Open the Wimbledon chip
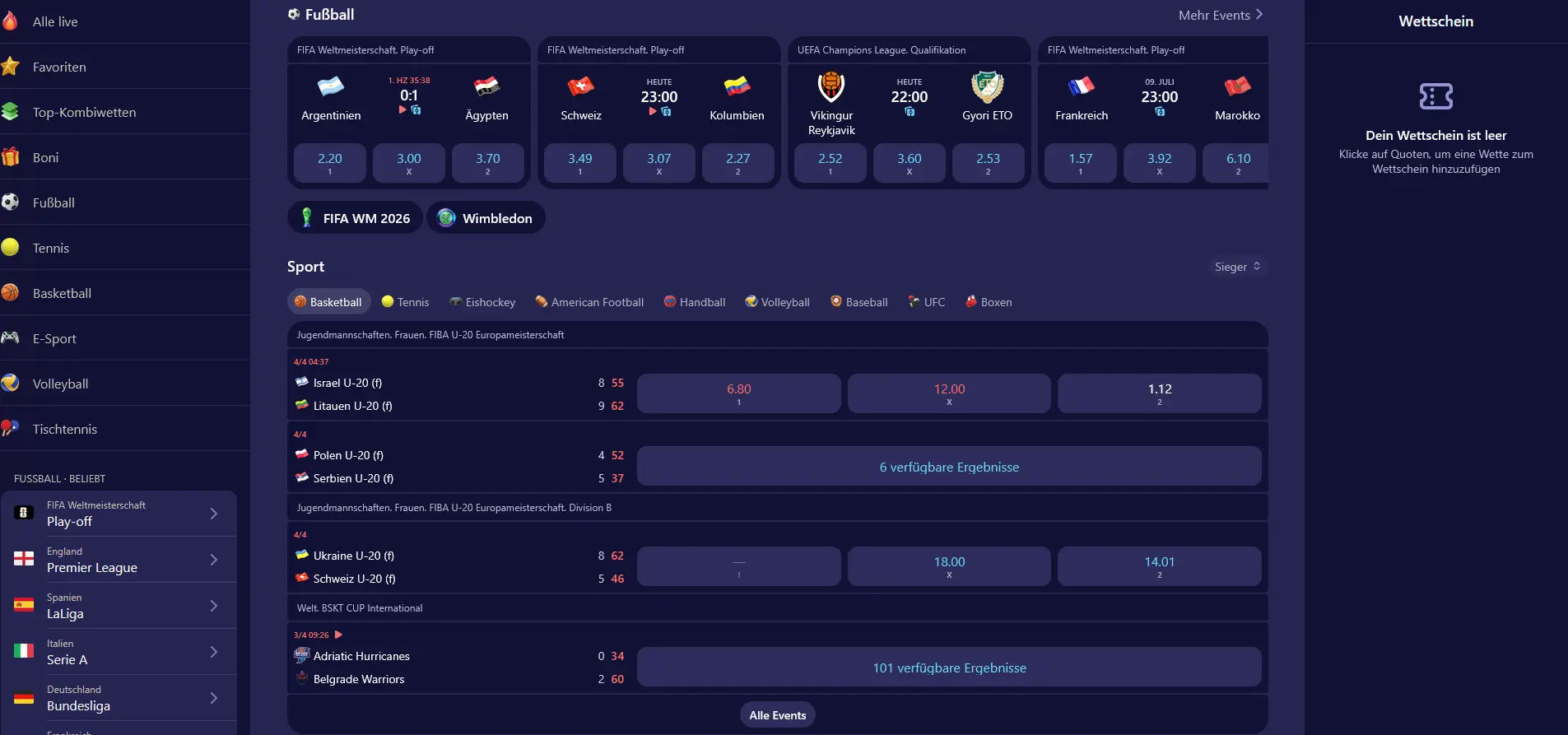This screenshot has height=735, width=1568. coord(486,218)
